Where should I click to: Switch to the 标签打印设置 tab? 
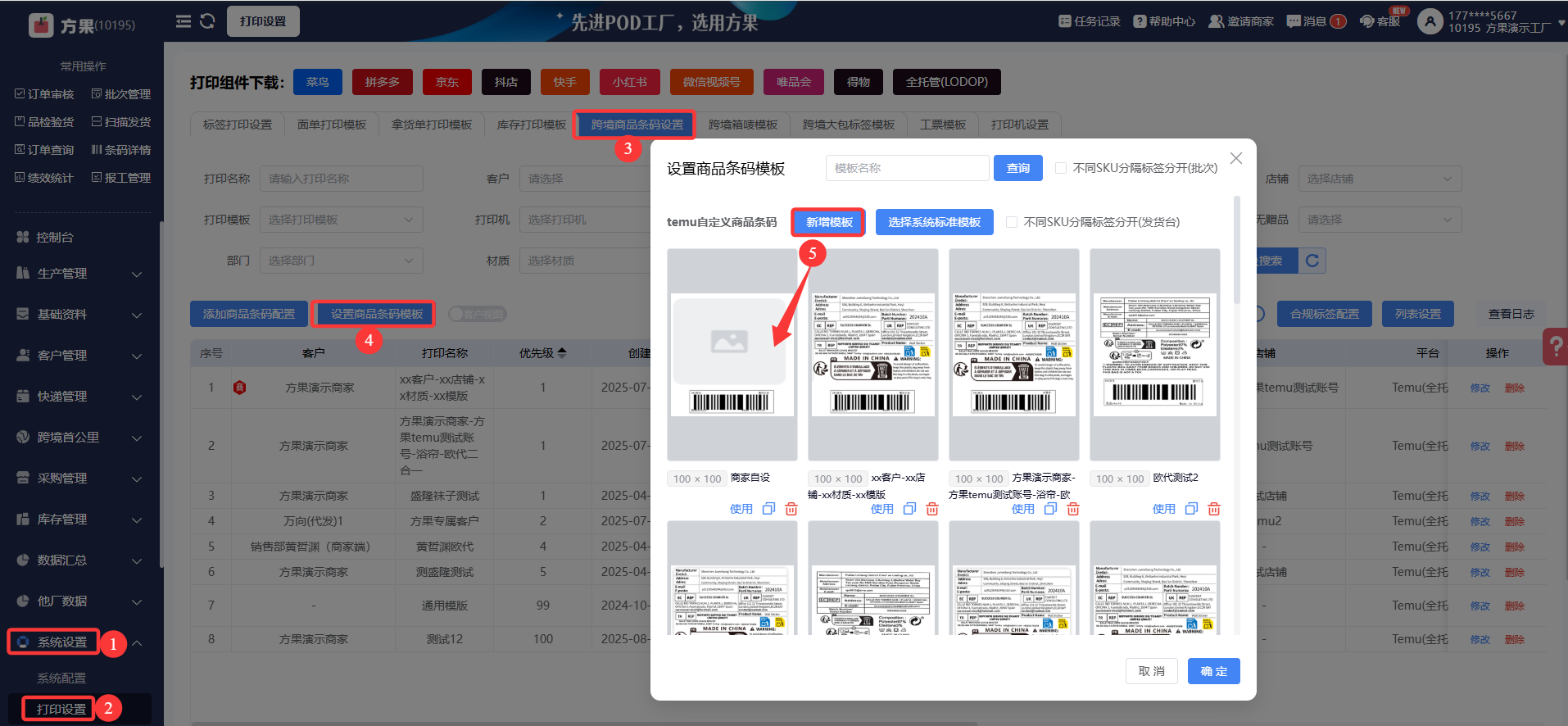coord(238,125)
